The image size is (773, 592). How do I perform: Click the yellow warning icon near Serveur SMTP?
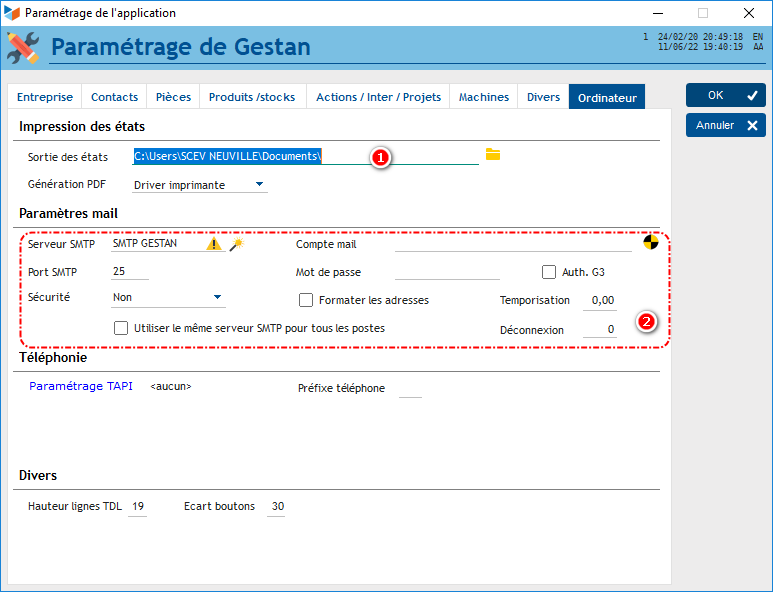click(x=214, y=244)
